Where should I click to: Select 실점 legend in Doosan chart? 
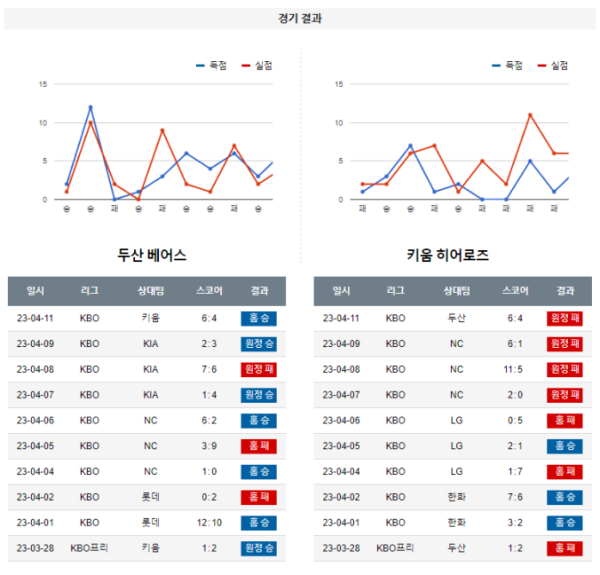click(257, 65)
